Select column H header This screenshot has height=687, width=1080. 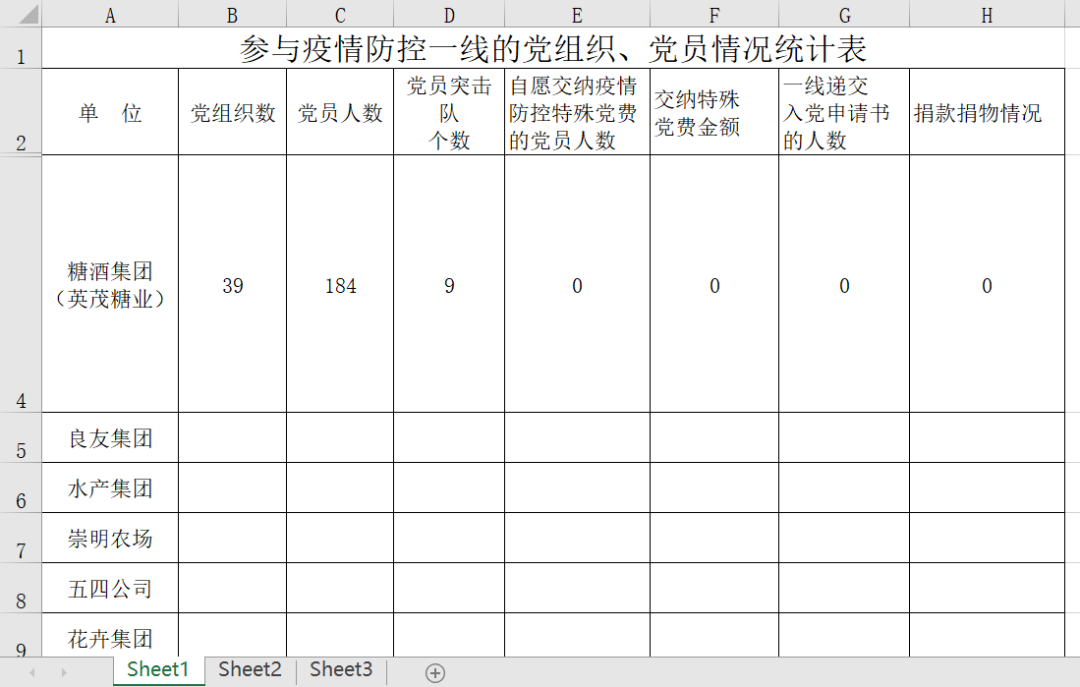tap(987, 14)
